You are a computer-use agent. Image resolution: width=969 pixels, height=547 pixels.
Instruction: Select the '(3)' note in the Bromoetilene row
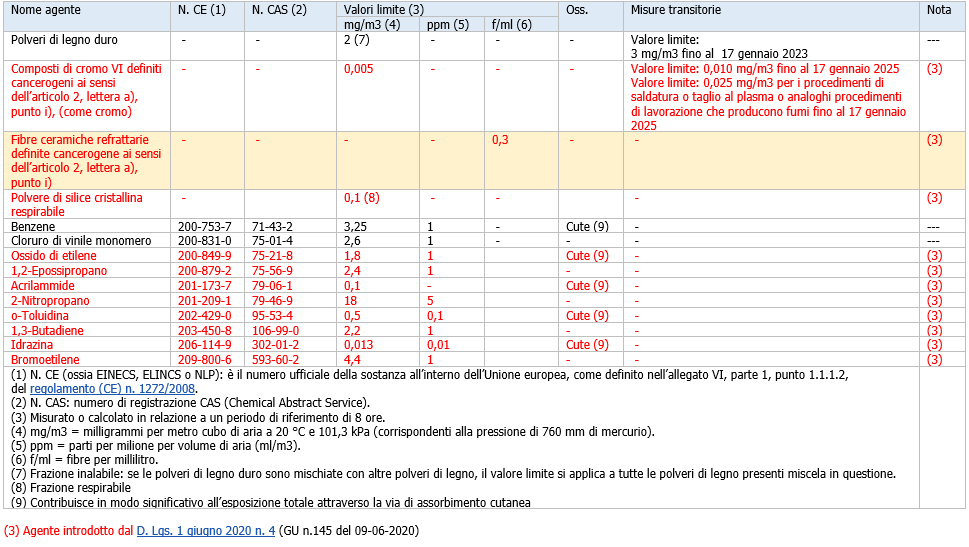[934, 360]
